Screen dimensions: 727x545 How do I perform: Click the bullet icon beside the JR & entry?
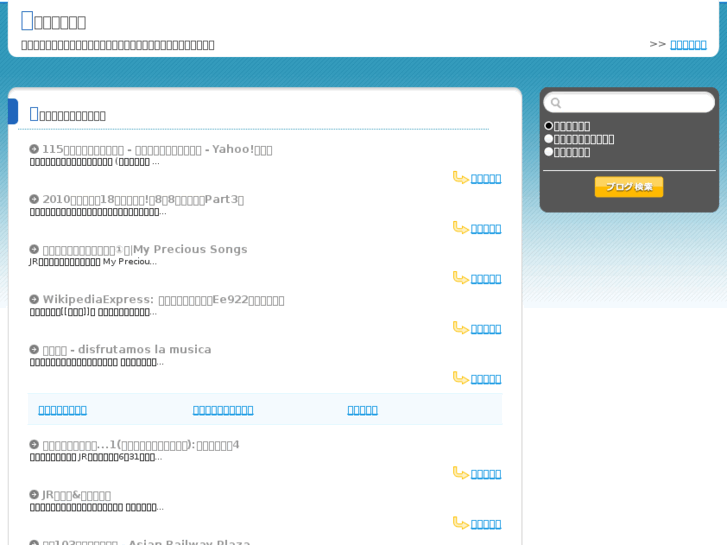tap(34, 494)
